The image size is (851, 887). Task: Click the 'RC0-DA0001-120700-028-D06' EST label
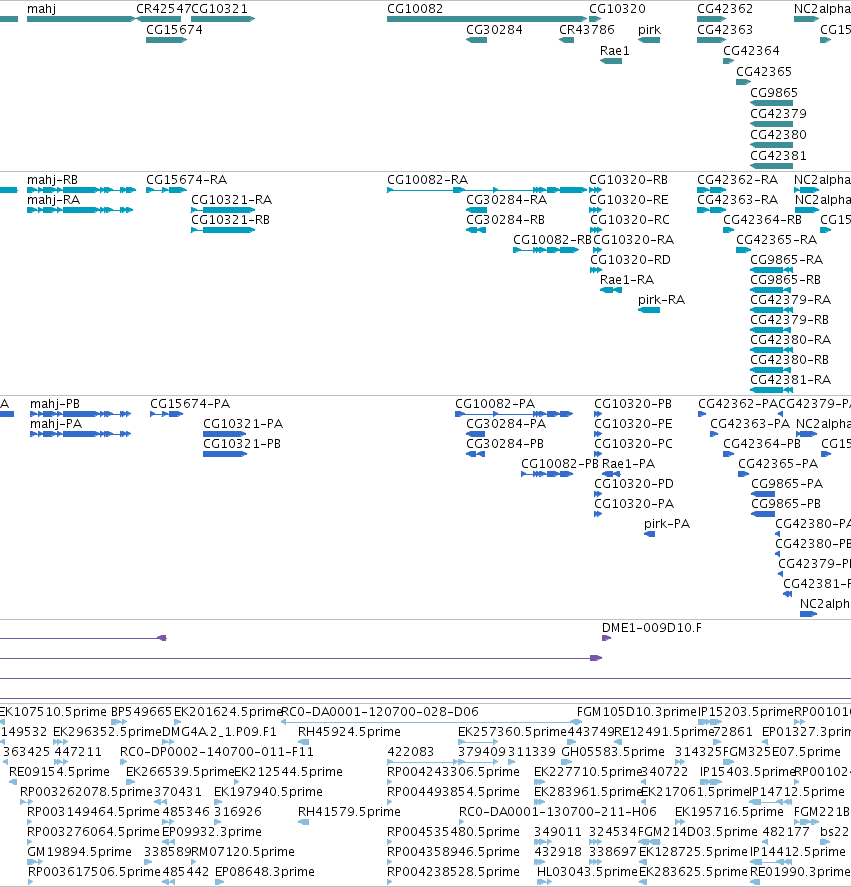click(x=380, y=711)
